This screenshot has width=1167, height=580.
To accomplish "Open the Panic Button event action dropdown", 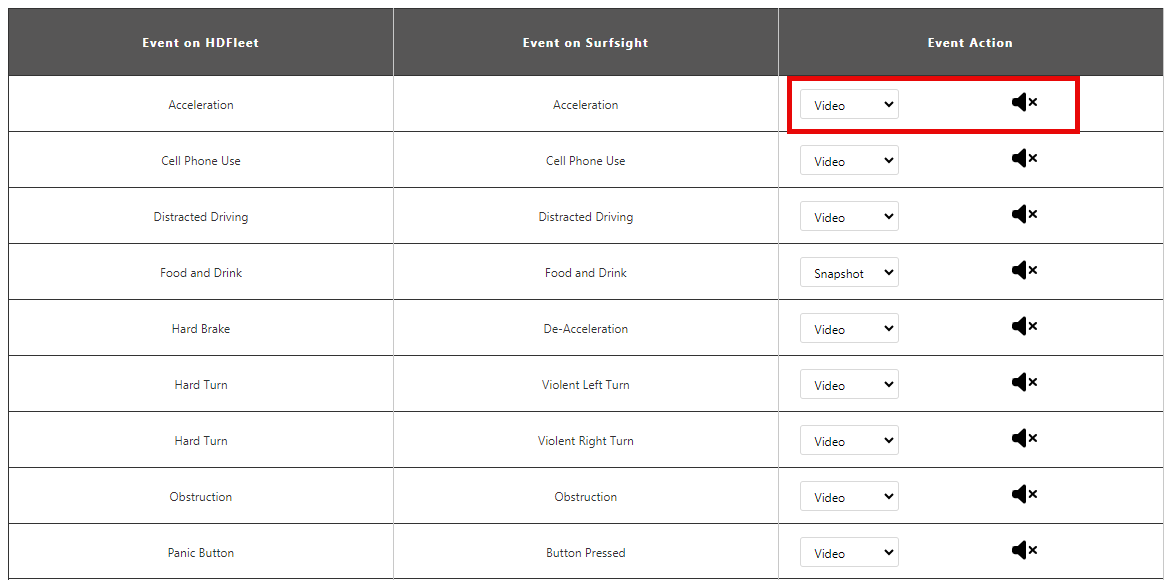I will click(849, 552).
